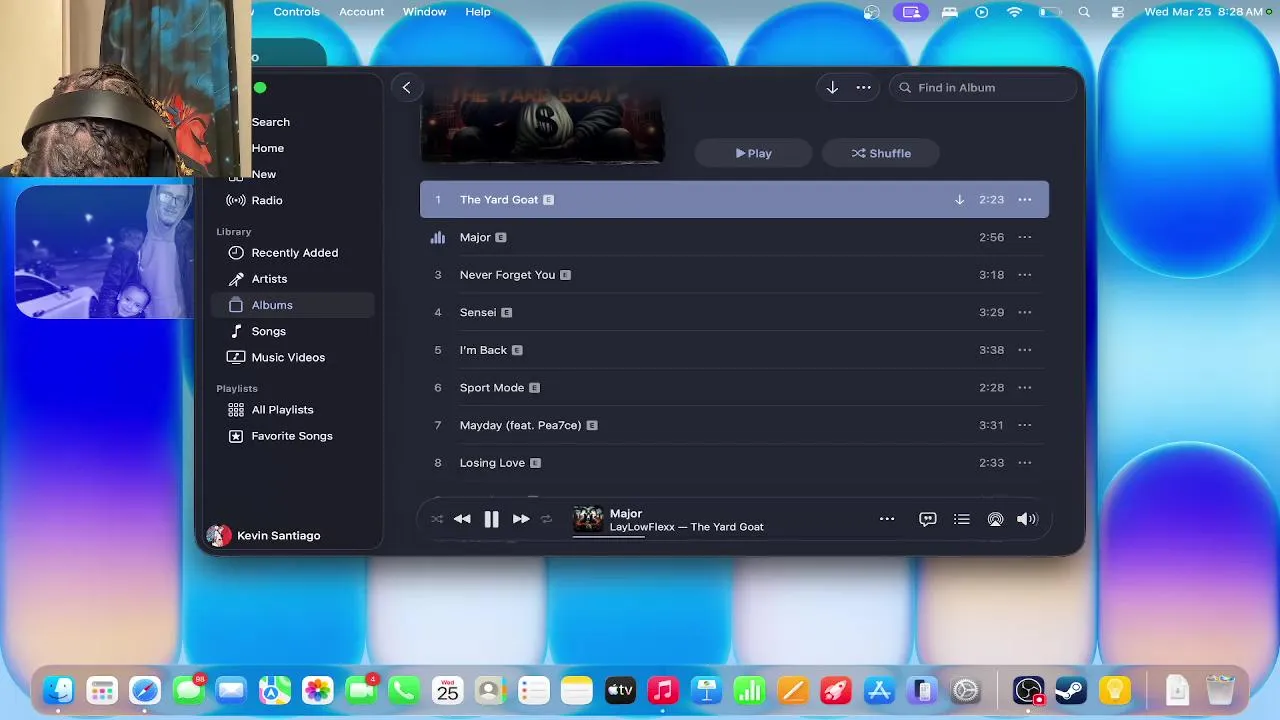
Task: Open more options for Sport Mode
Action: (1025, 387)
